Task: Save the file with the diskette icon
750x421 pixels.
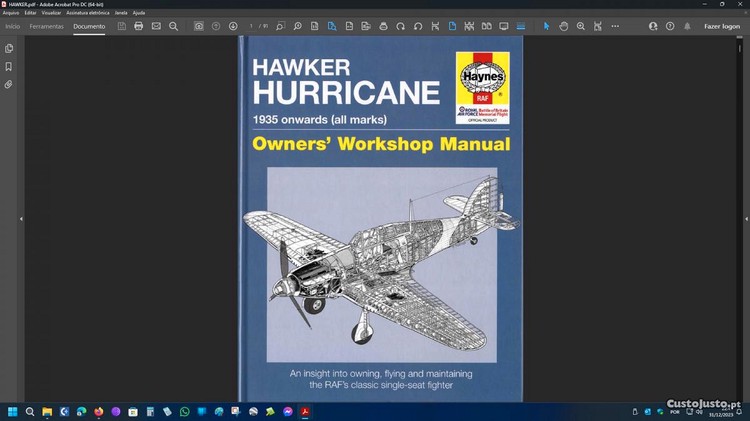Action: pyautogui.click(x=122, y=26)
